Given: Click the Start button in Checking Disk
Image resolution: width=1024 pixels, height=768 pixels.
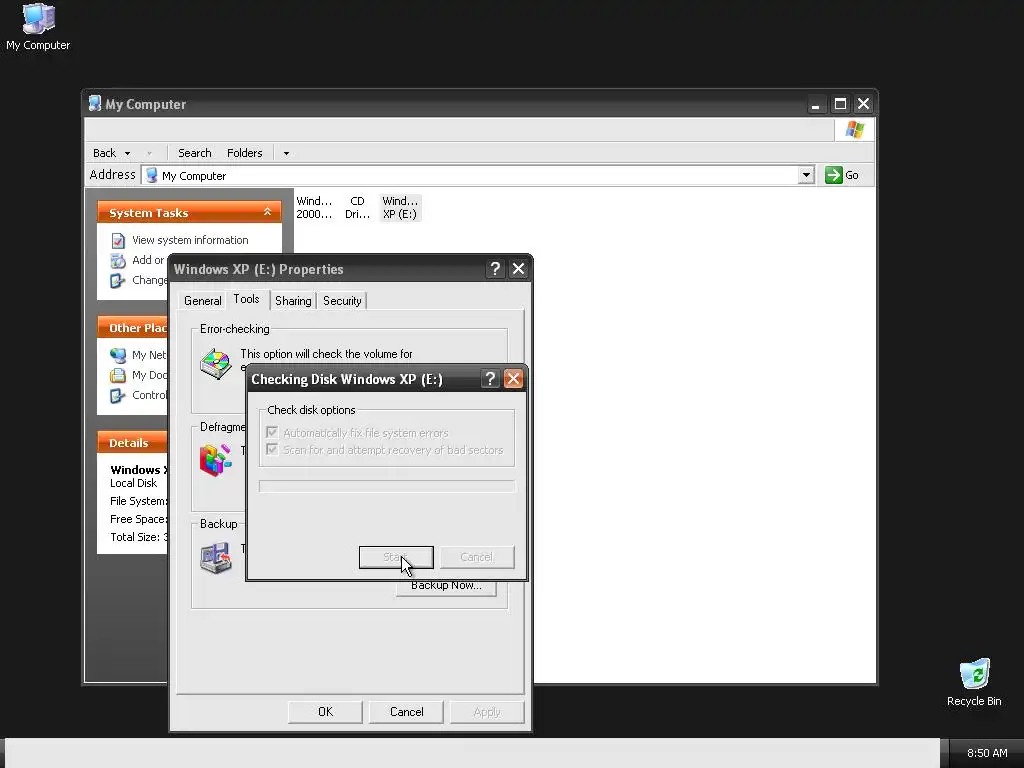Looking at the screenshot, I should point(396,557).
